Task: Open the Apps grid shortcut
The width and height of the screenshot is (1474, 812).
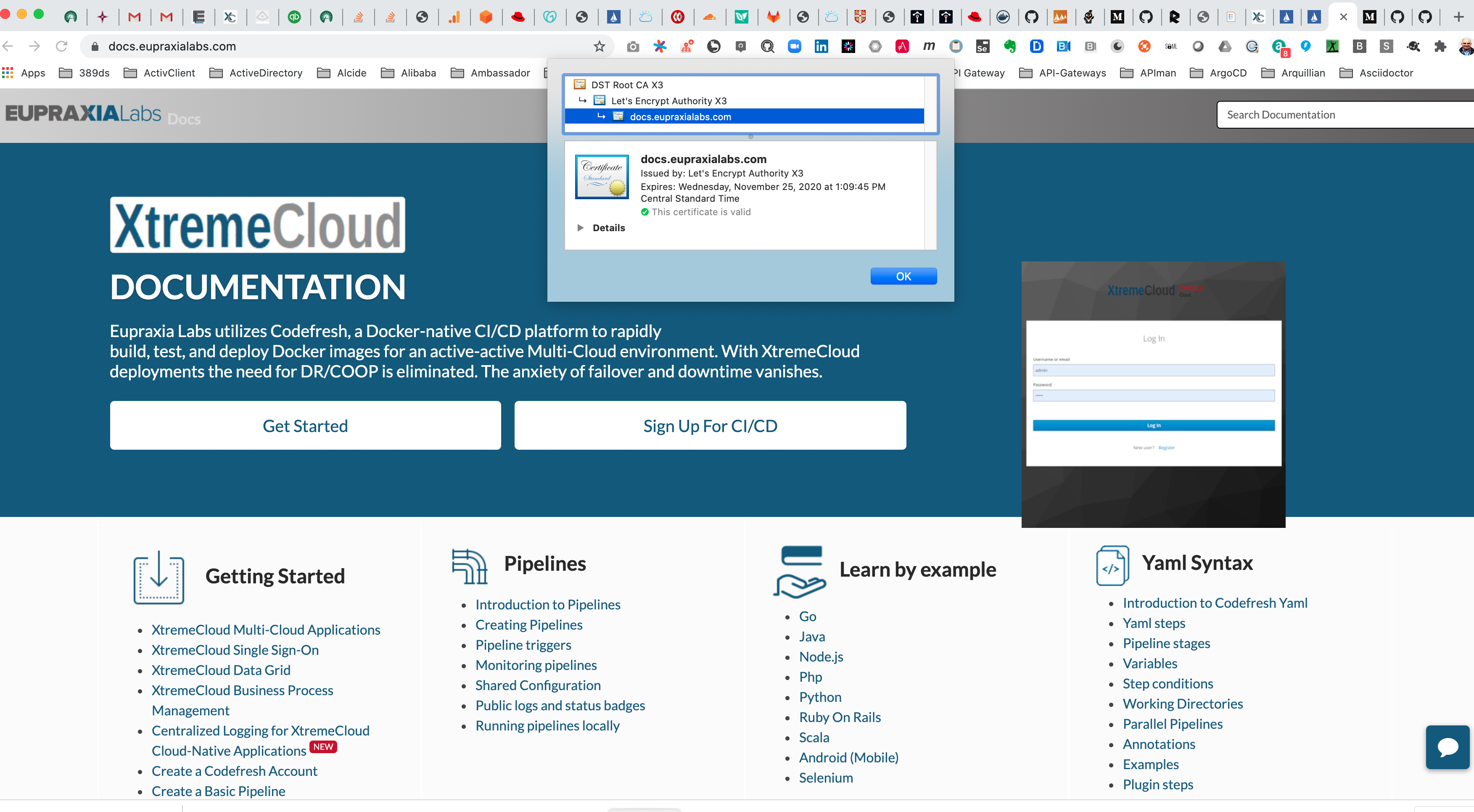Action: tap(24, 73)
